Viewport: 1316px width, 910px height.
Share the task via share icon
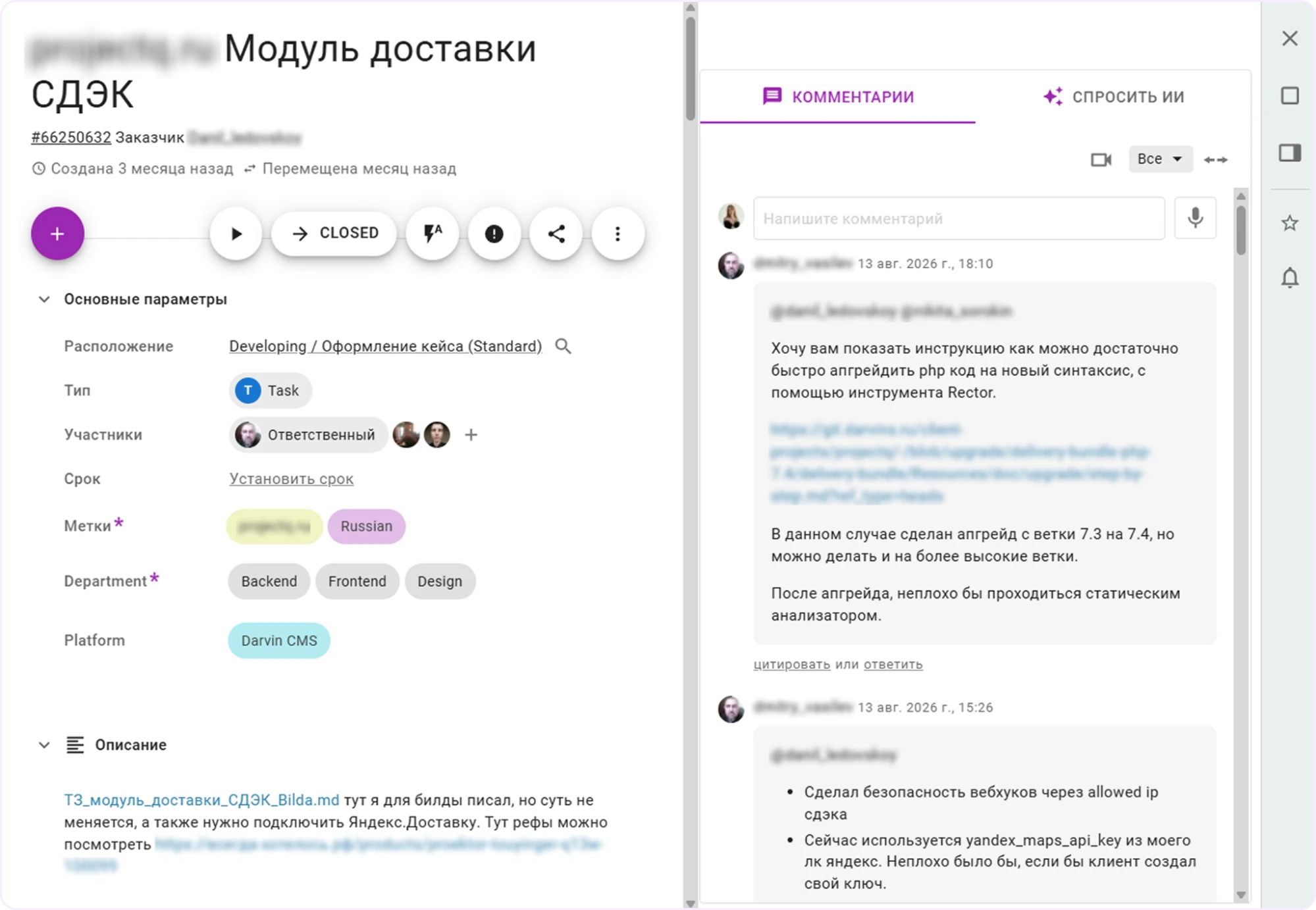point(556,234)
